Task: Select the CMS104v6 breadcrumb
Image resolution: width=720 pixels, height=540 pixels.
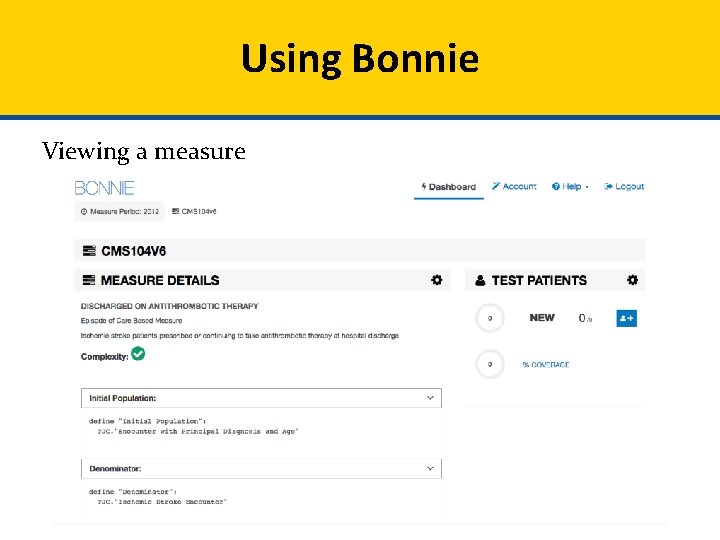Action: 197,212
